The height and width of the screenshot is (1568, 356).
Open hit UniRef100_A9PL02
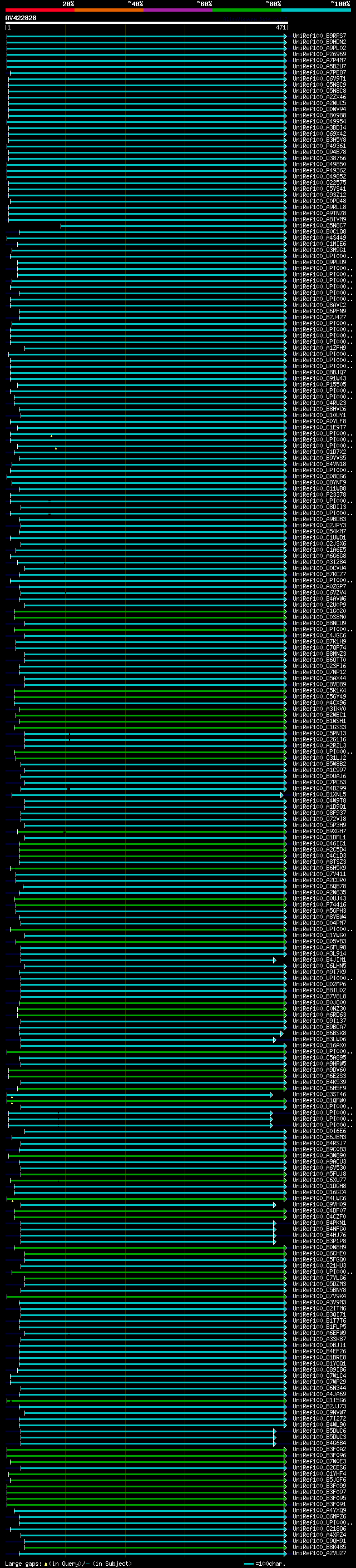pyautogui.click(x=319, y=48)
